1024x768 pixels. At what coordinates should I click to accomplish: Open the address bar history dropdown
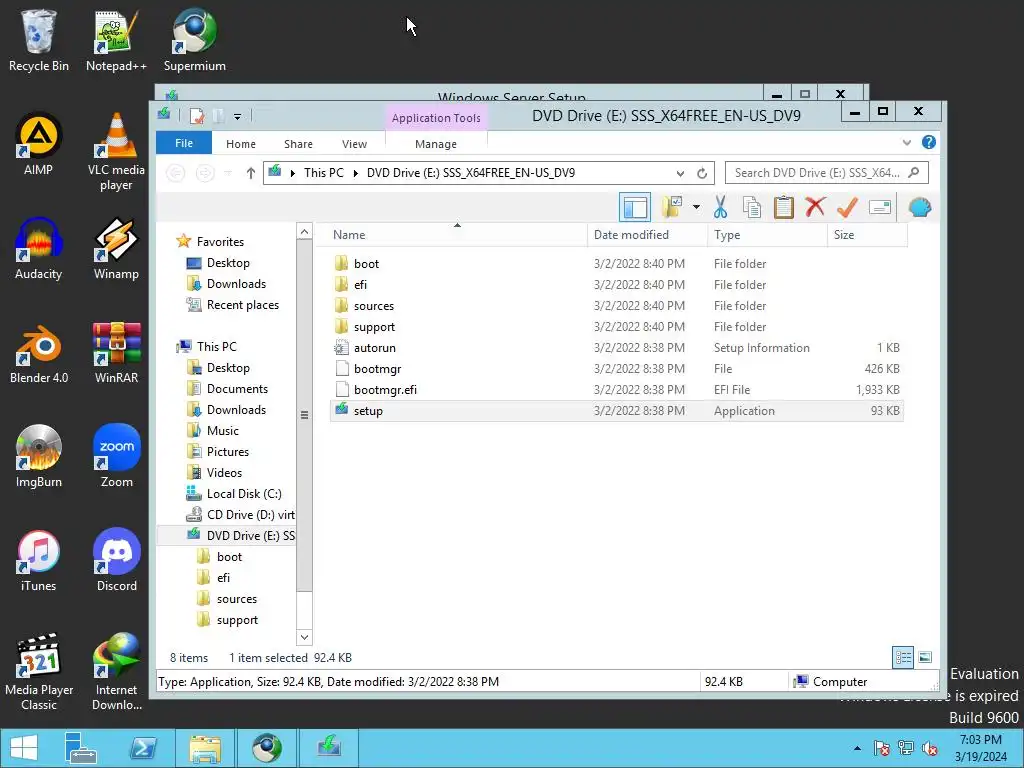[x=680, y=173]
